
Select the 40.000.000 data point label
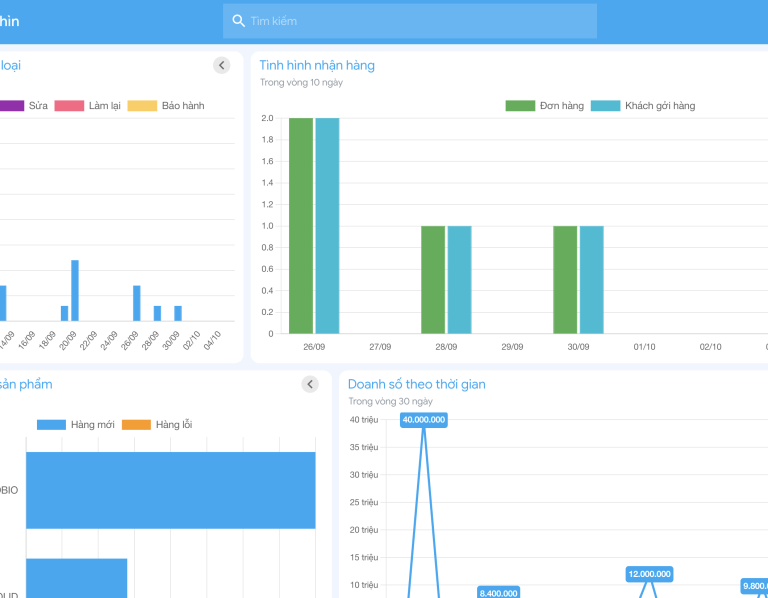point(423,420)
